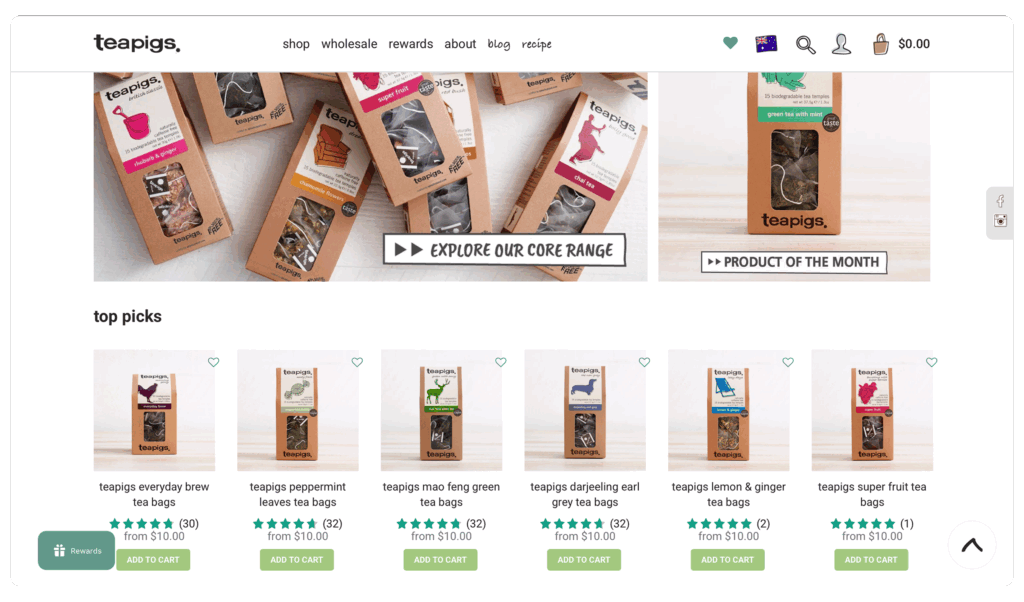1024x602 pixels.
Task: Click the back-to-top arrow button
Action: click(x=972, y=545)
